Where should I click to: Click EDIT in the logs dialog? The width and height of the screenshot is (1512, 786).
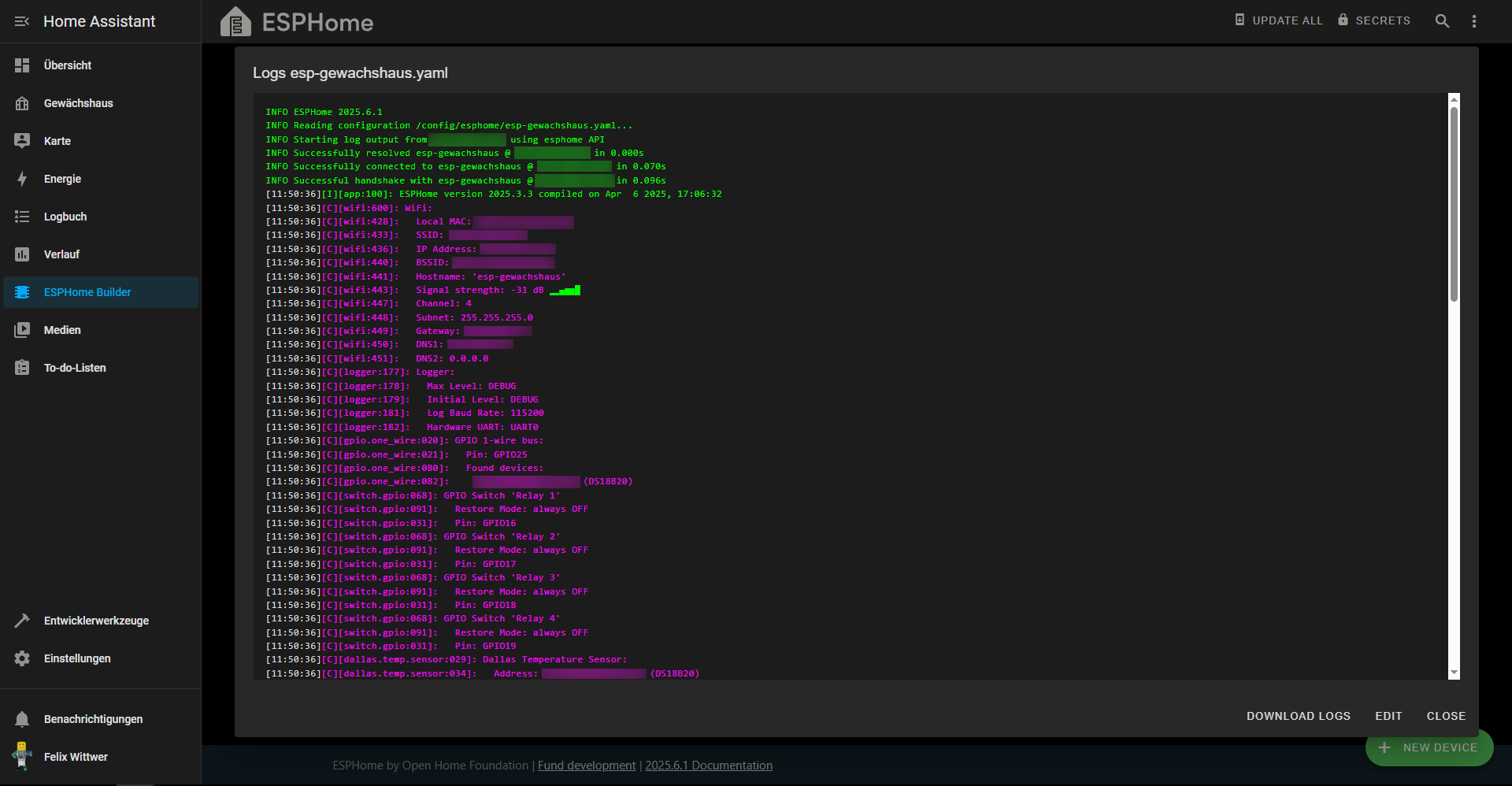tap(1388, 716)
